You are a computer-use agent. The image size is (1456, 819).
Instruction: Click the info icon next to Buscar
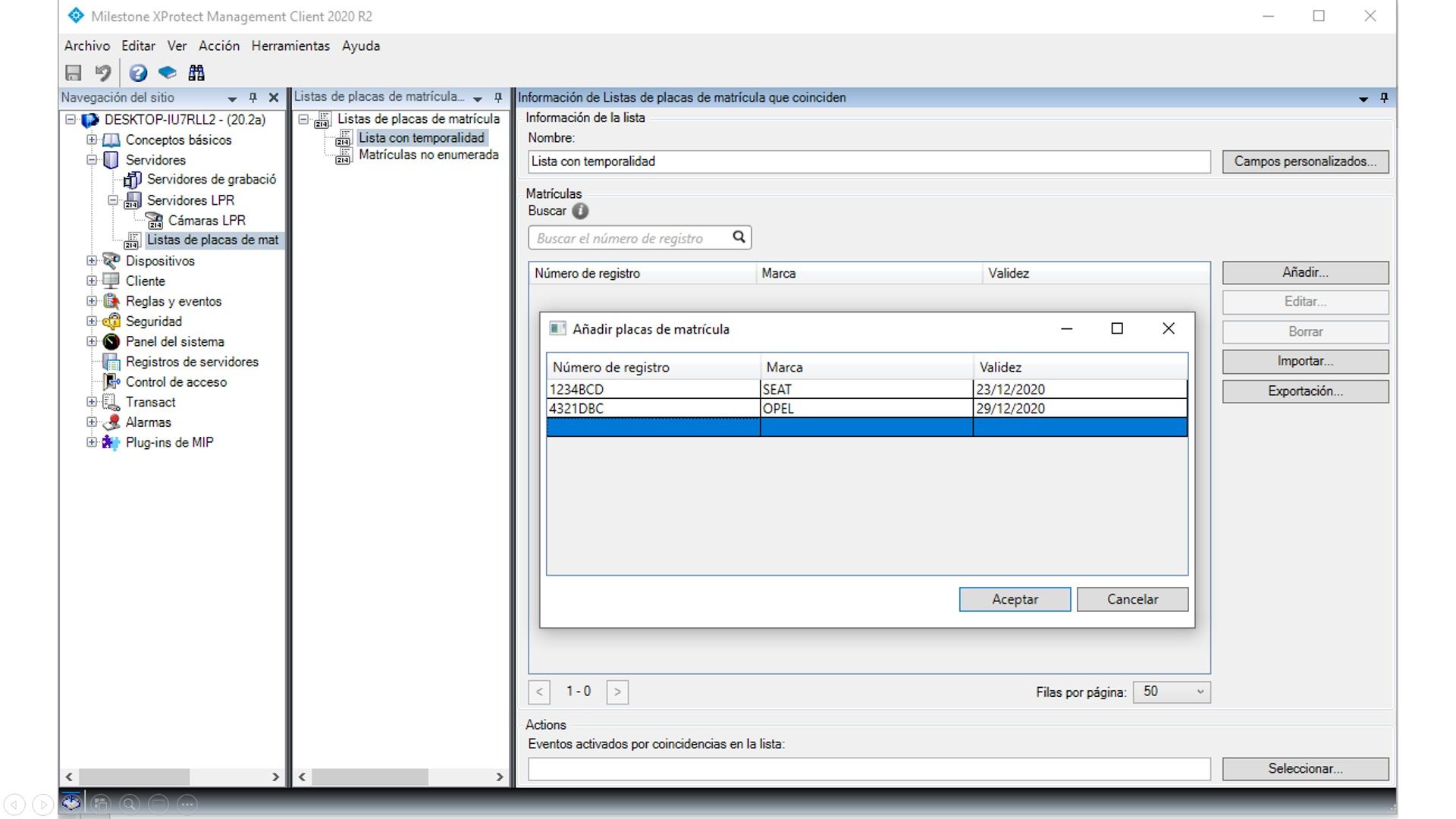580,212
